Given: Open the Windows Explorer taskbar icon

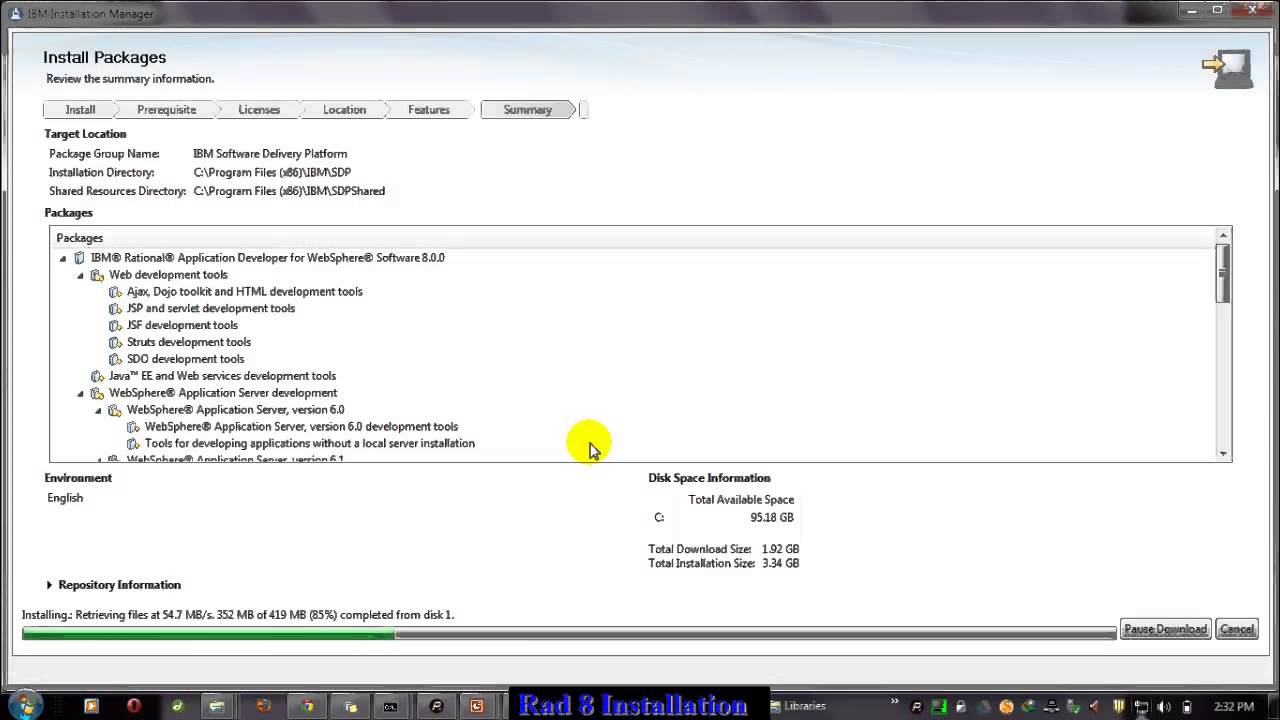Looking at the screenshot, I should (x=216, y=706).
